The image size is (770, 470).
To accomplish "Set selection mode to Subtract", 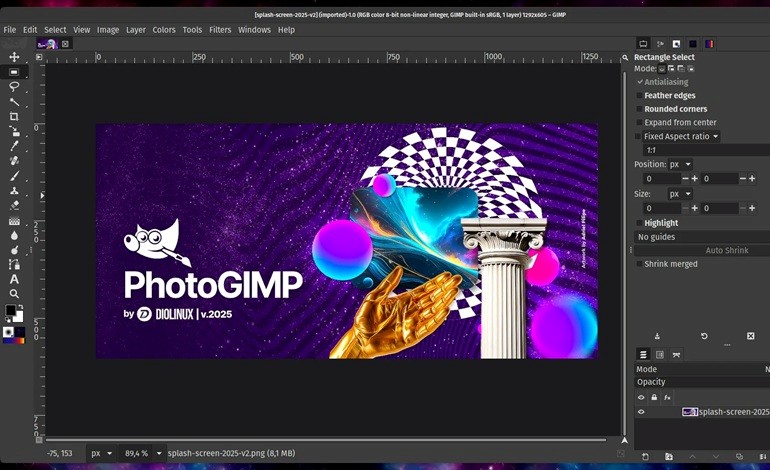I will 681,69.
